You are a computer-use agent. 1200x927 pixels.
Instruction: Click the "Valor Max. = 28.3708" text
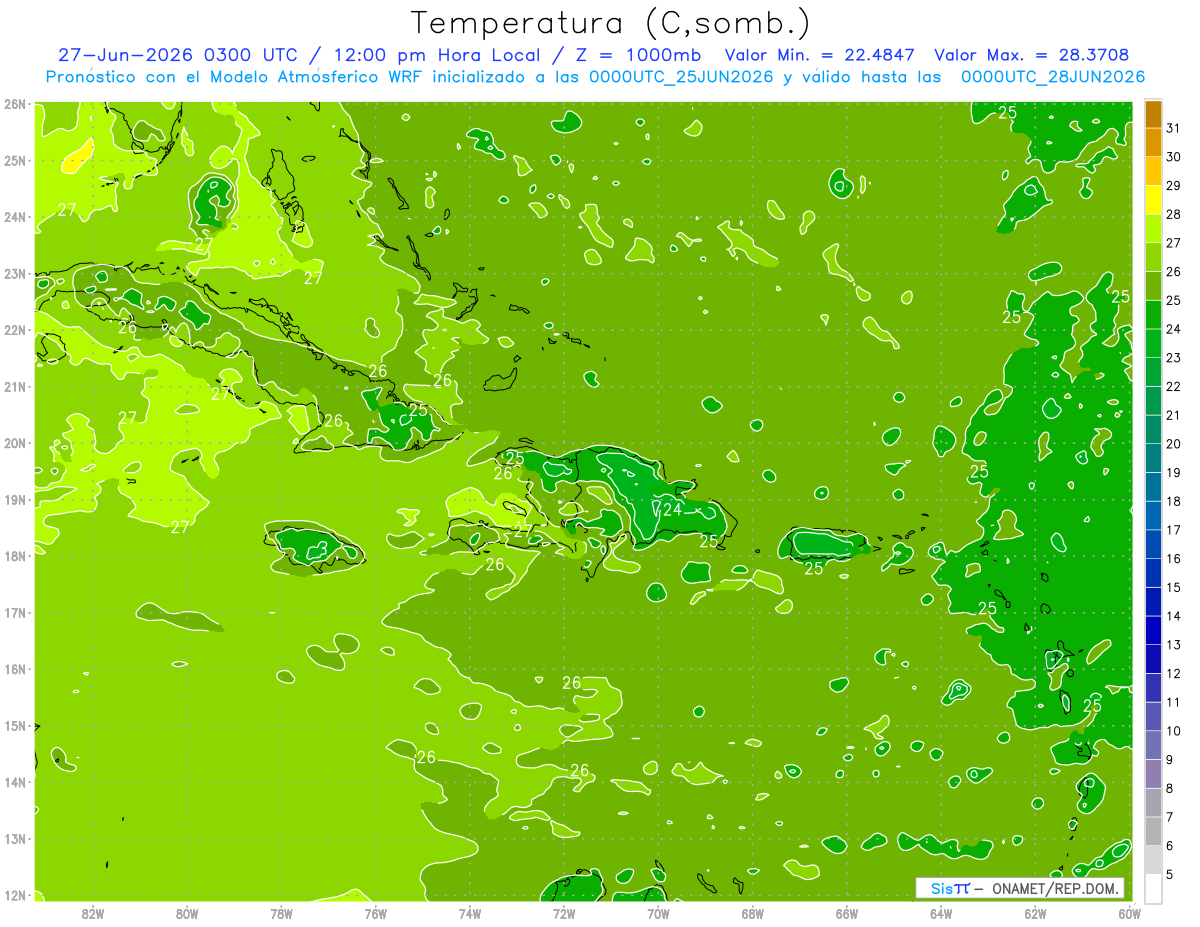point(1031,55)
